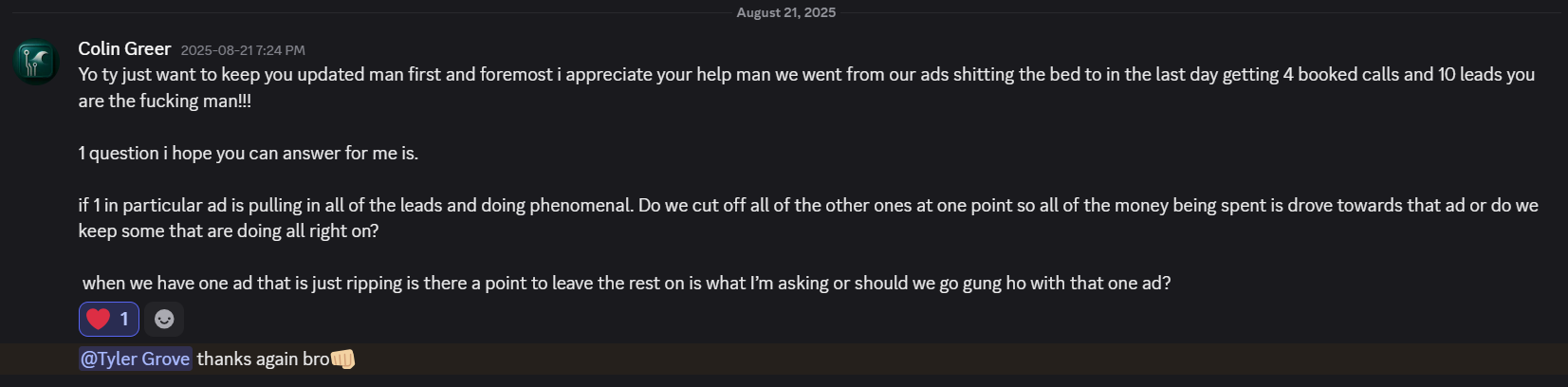Click the message starting "Yo ty just want"
The image size is (1568, 387).
click(806, 87)
